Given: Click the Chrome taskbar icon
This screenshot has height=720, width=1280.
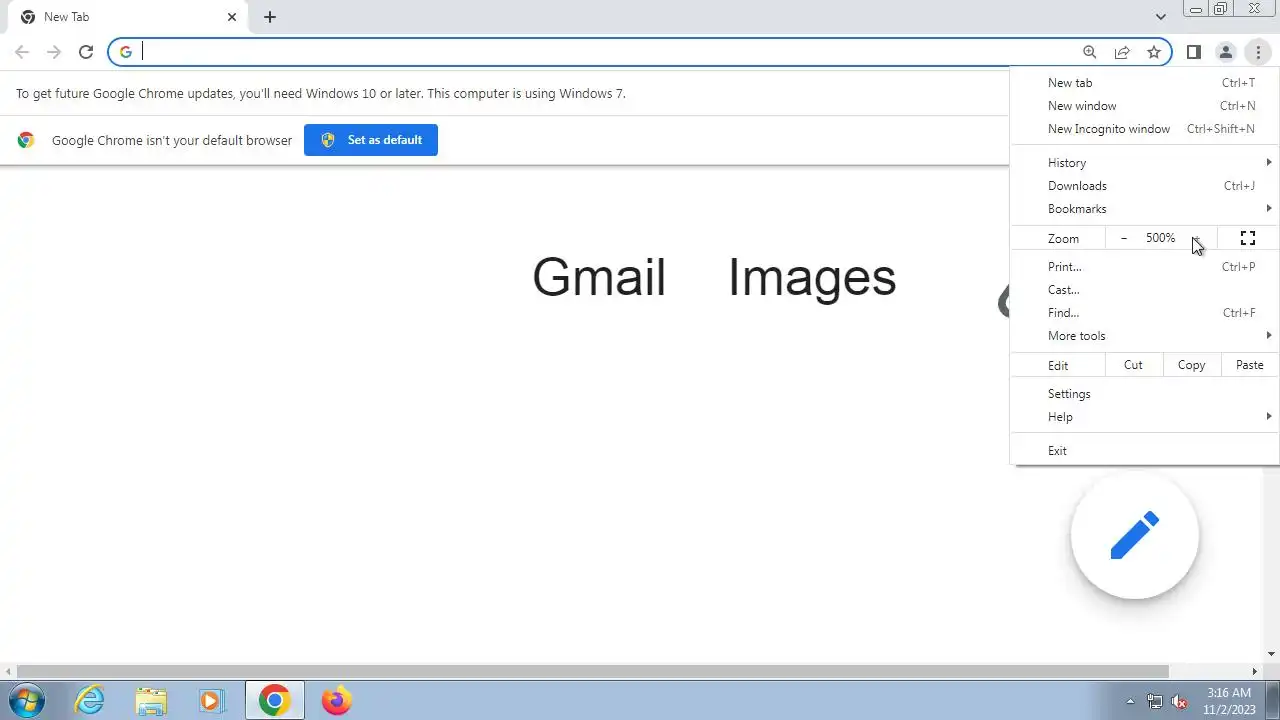Looking at the screenshot, I should tap(274, 701).
